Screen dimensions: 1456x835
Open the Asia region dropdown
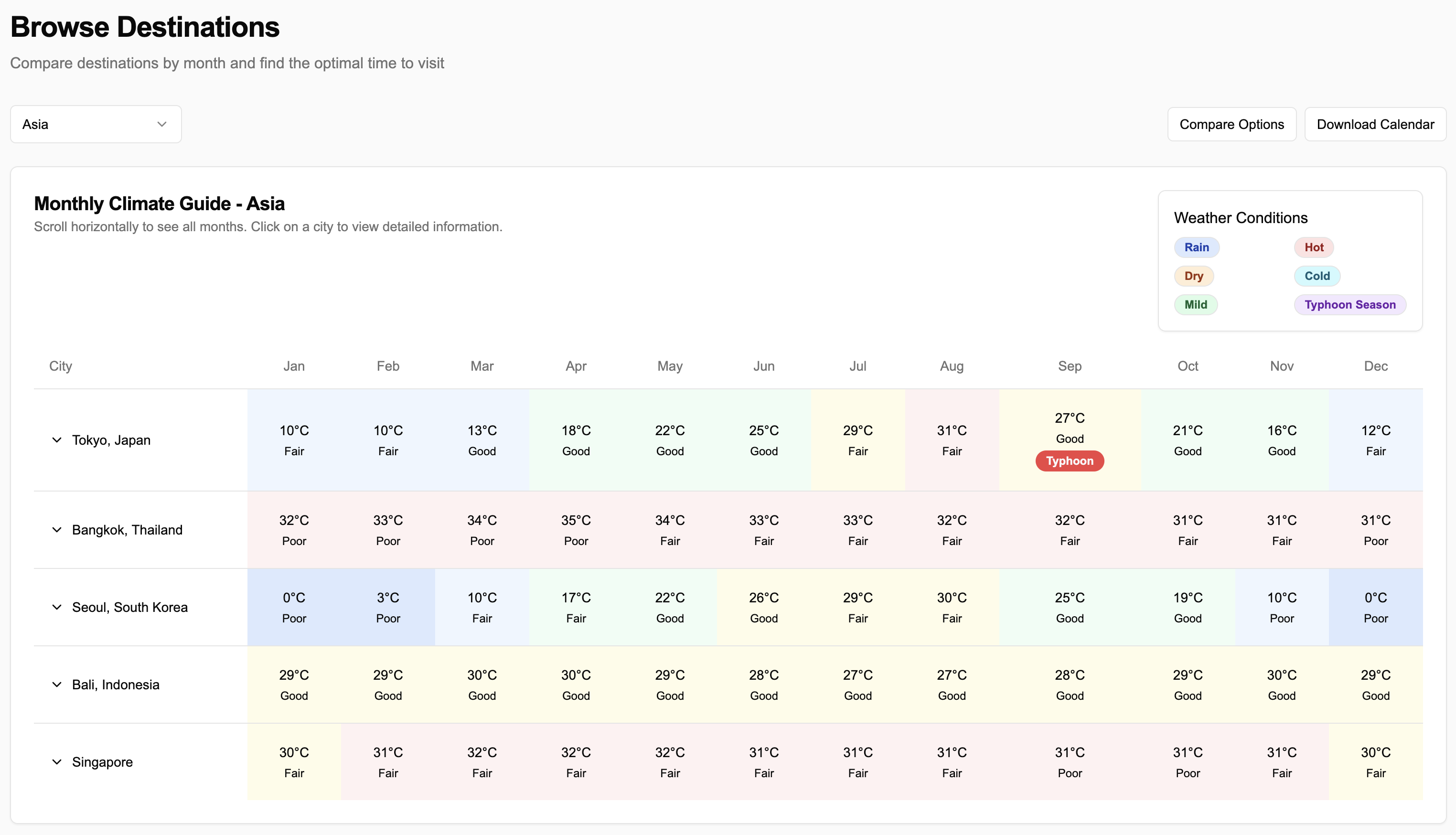96,125
